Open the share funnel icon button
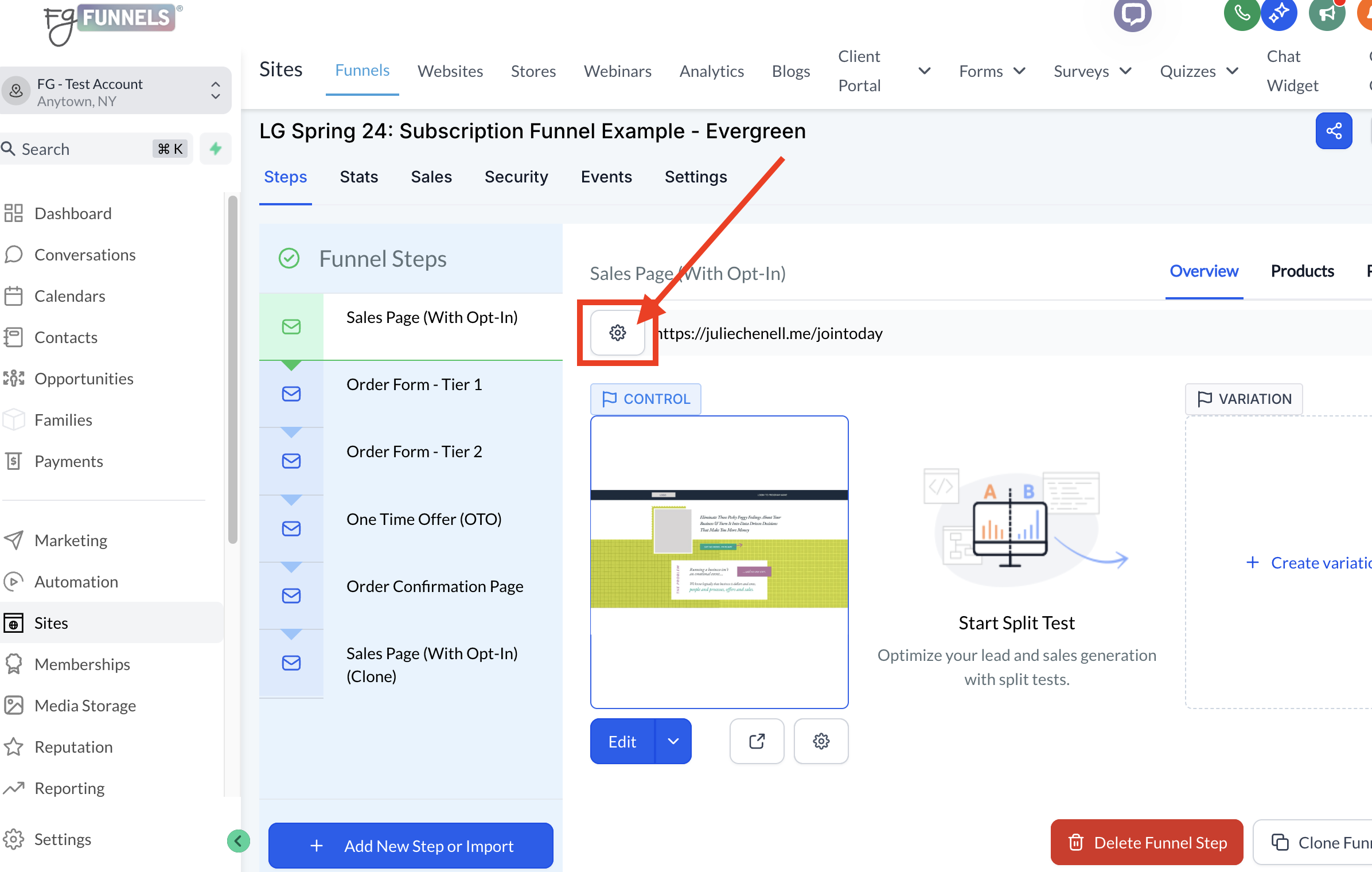 point(1334,131)
